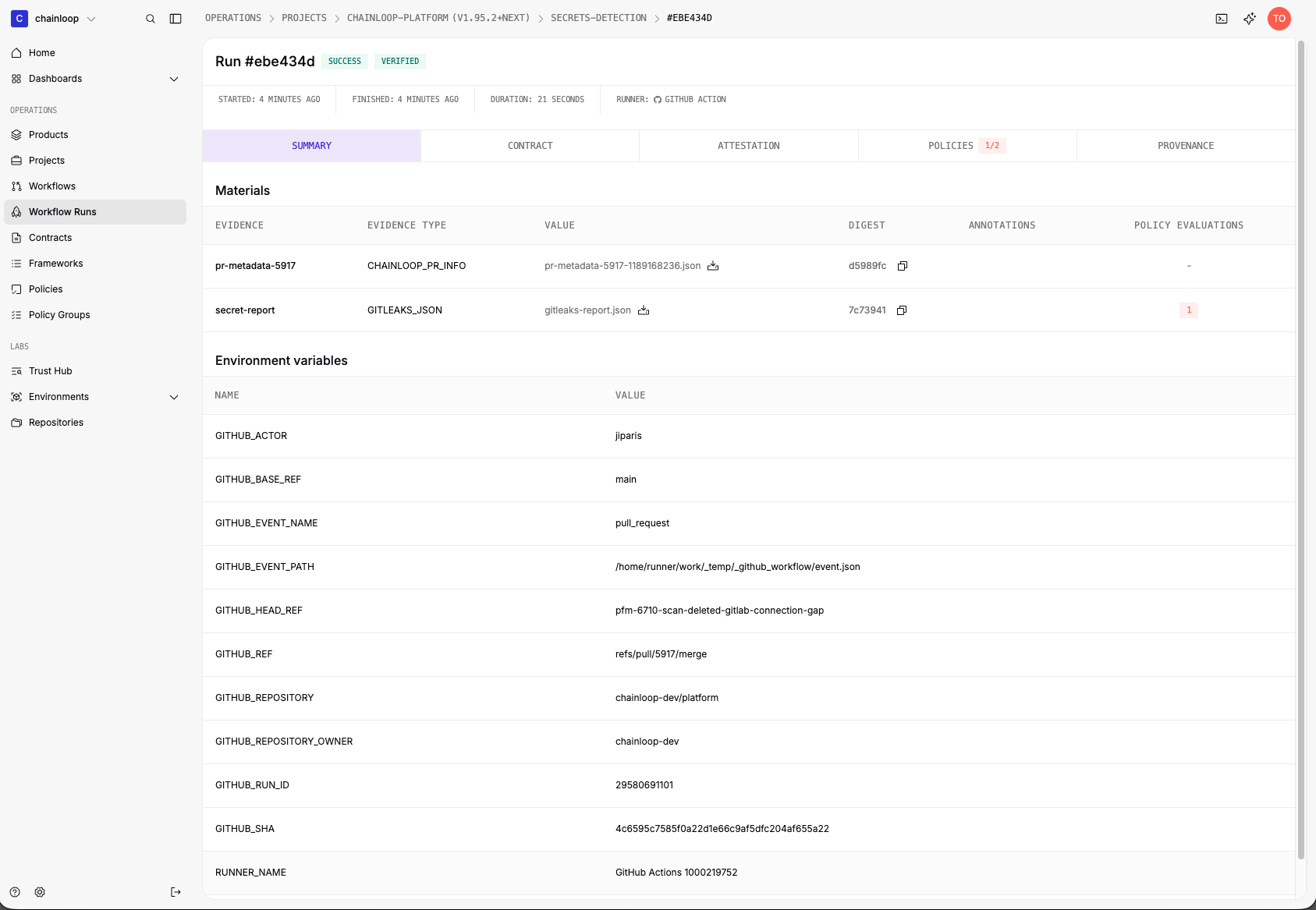Click the Projects briefcase icon

pos(16,161)
